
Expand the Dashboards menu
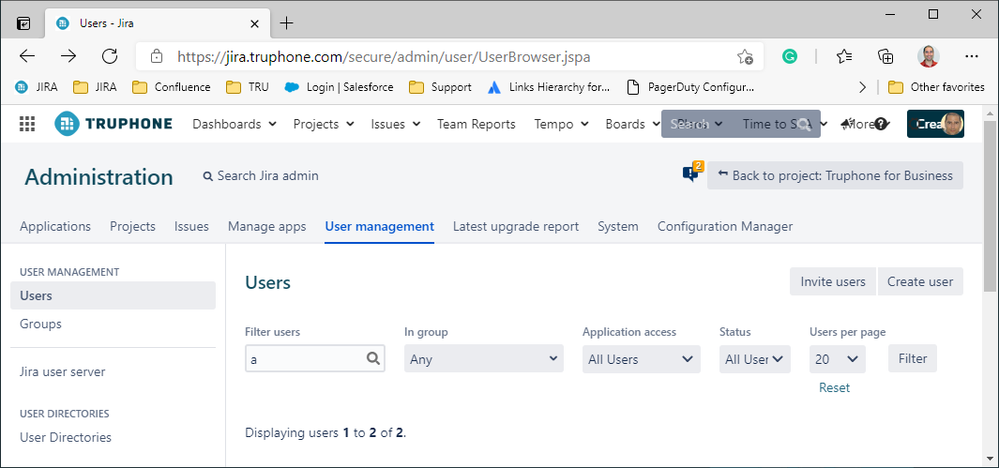click(234, 124)
